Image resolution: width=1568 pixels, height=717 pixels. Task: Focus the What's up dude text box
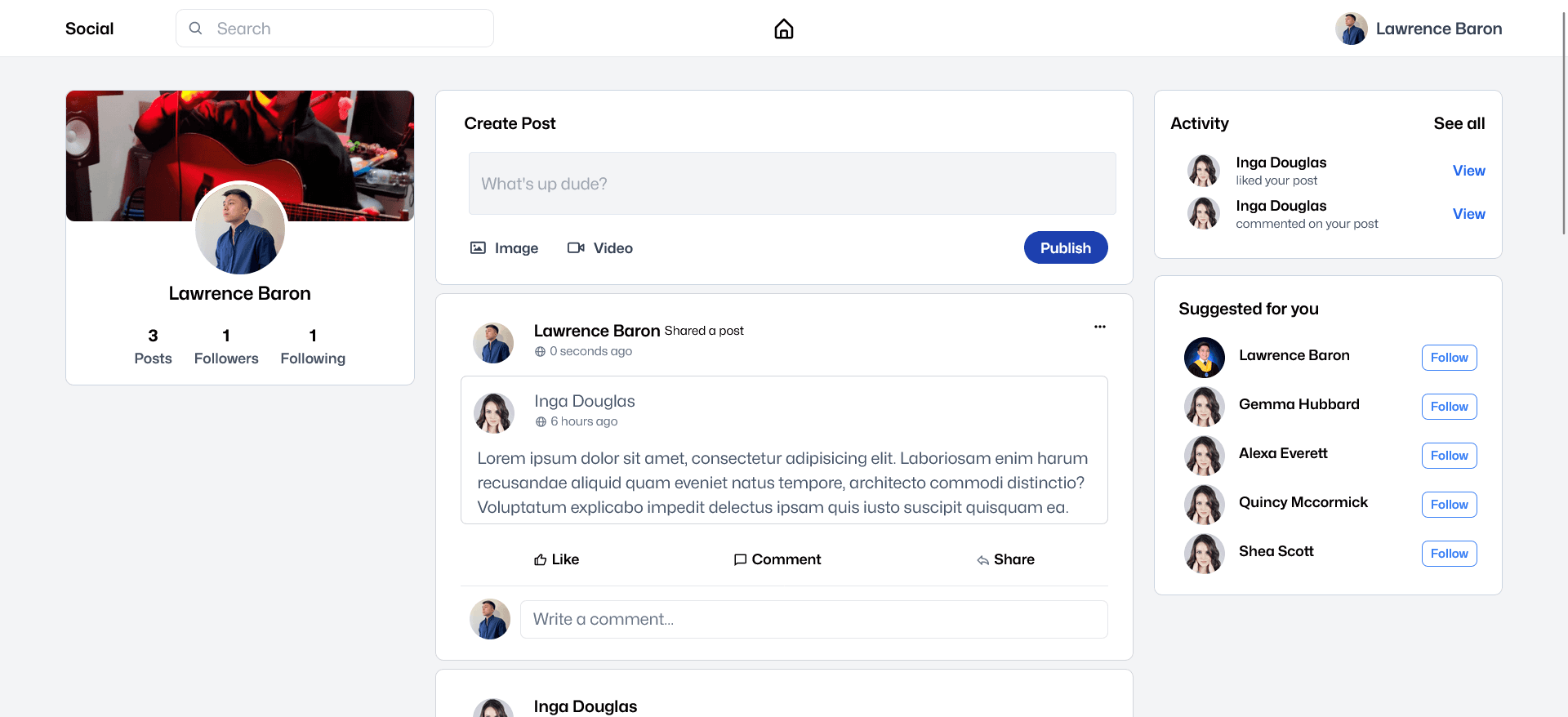tap(792, 184)
